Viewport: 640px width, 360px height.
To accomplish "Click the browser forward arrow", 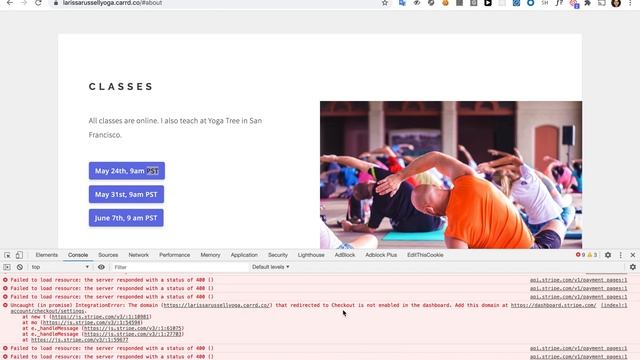I will 24,3.
